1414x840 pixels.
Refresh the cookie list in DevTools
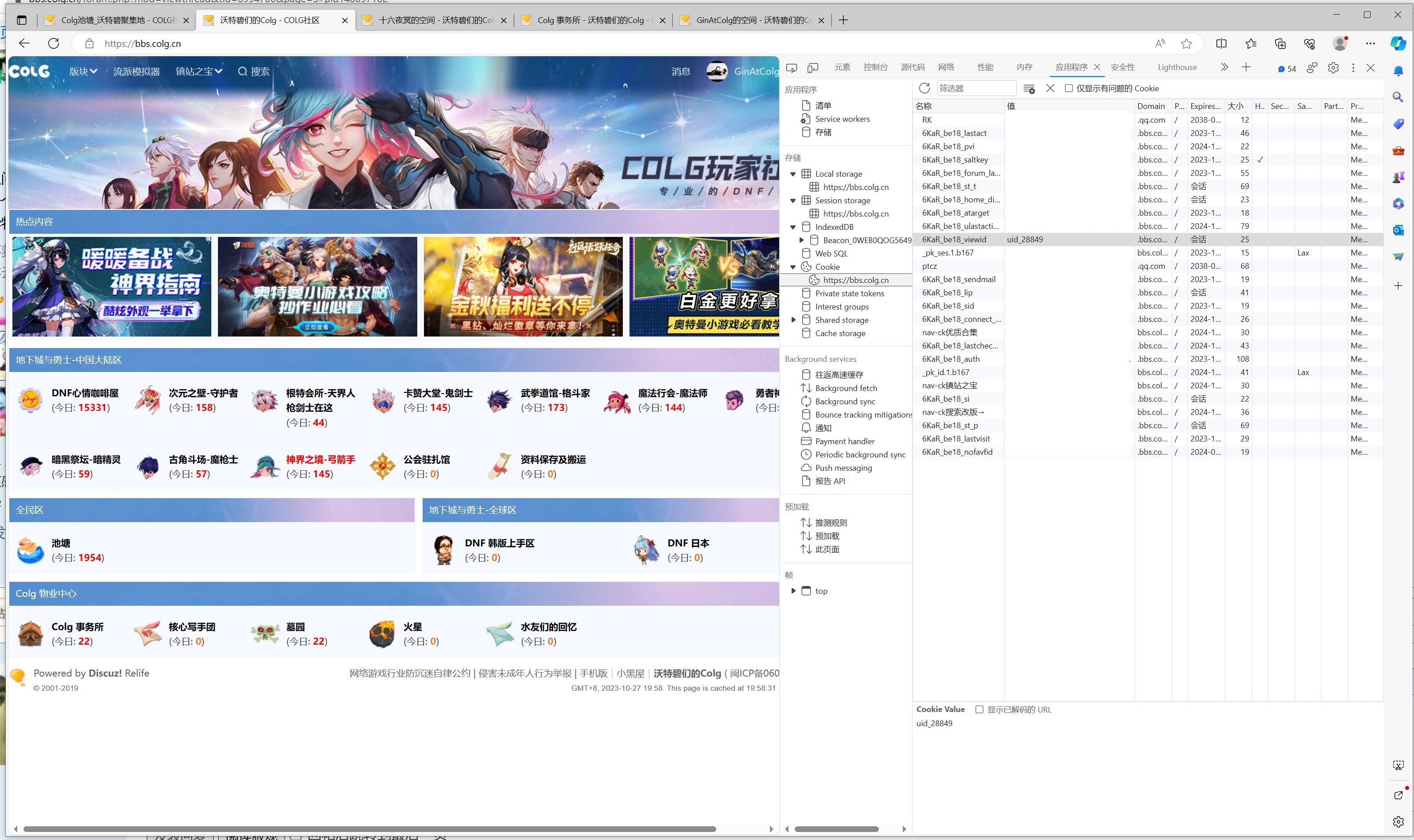[x=924, y=88]
